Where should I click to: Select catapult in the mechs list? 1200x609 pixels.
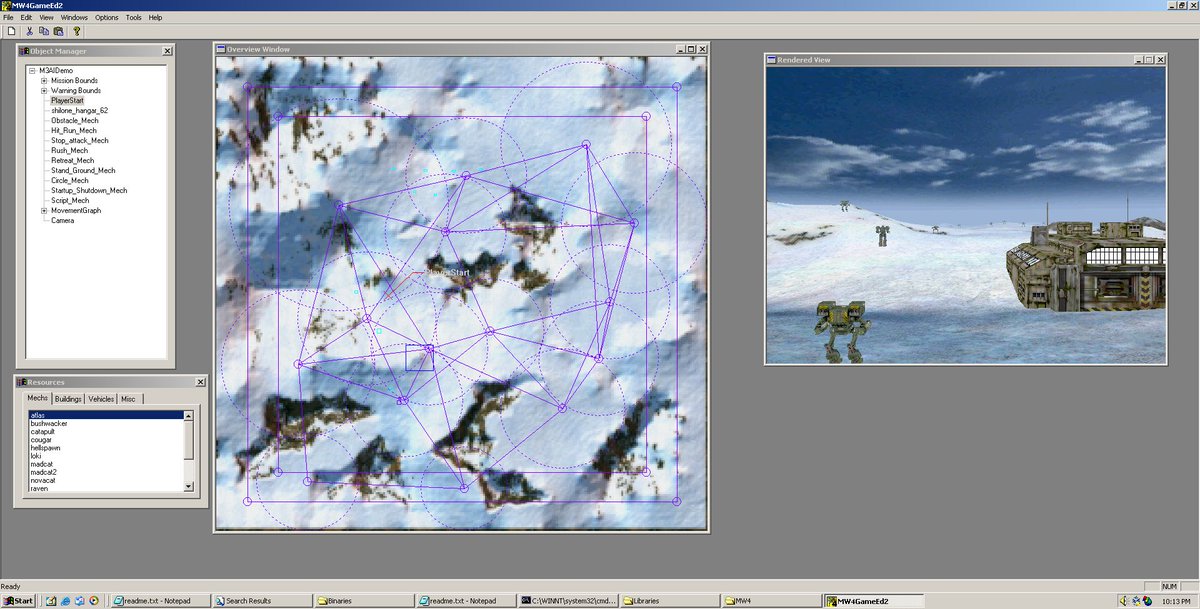point(106,431)
